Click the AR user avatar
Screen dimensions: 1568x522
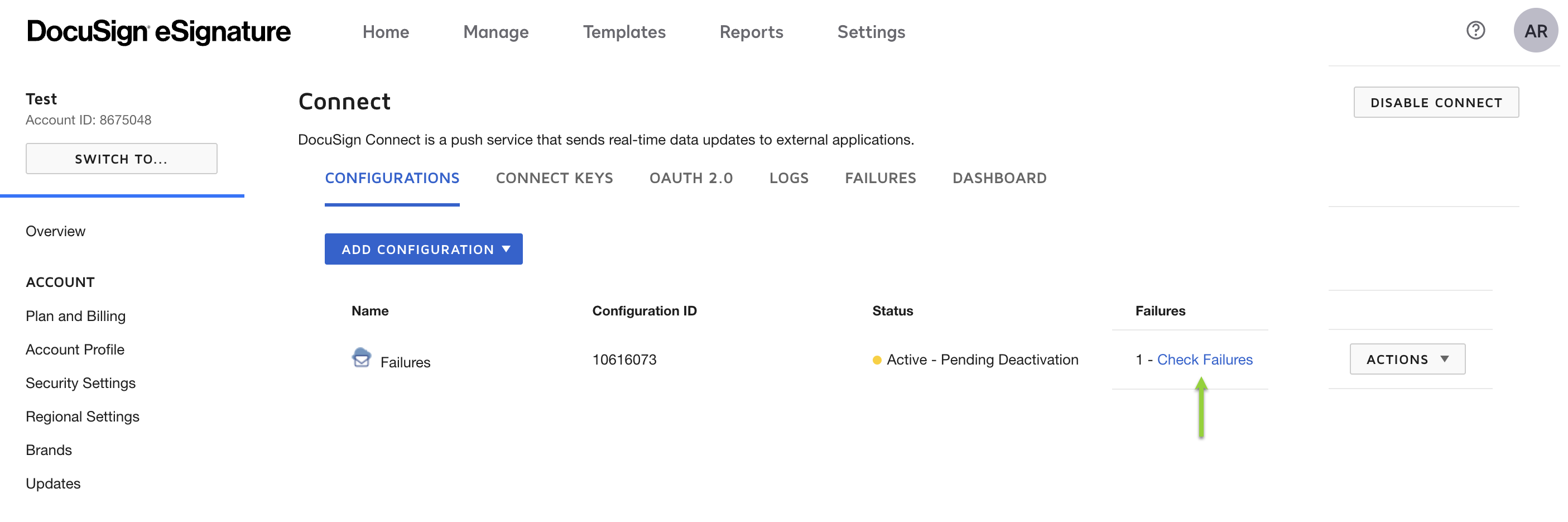click(1535, 31)
